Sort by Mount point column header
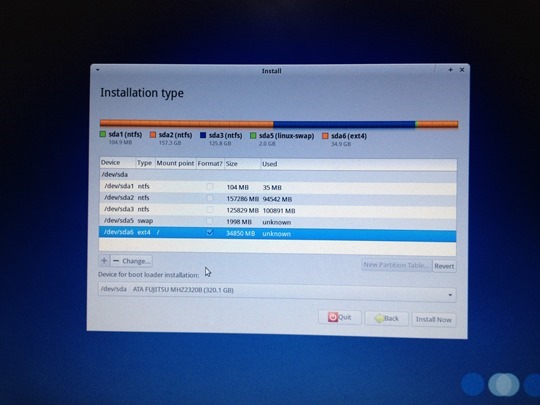540x405 pixels. pyautogui.click(x=175, y=163)
